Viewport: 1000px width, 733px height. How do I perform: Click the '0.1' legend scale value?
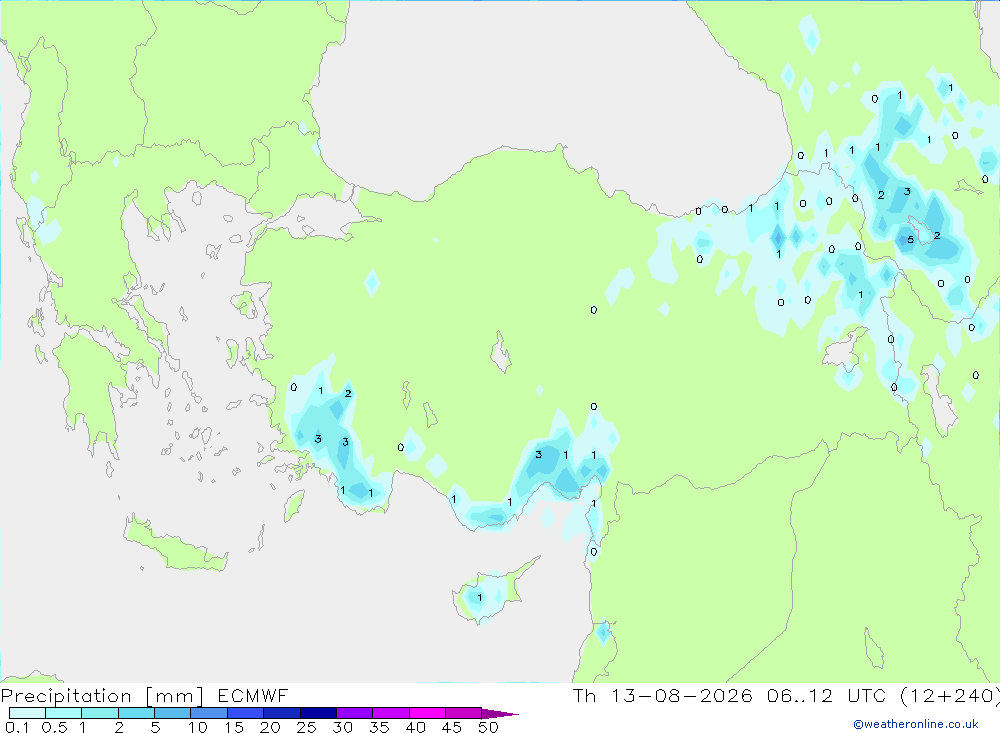pyautogui.click(x=17, y=727)
